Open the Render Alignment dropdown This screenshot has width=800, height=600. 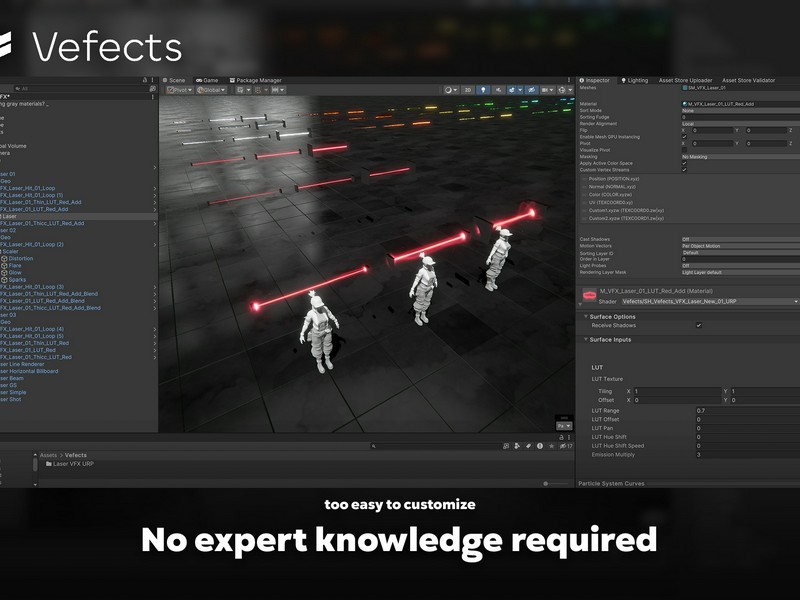click(740, 123)
